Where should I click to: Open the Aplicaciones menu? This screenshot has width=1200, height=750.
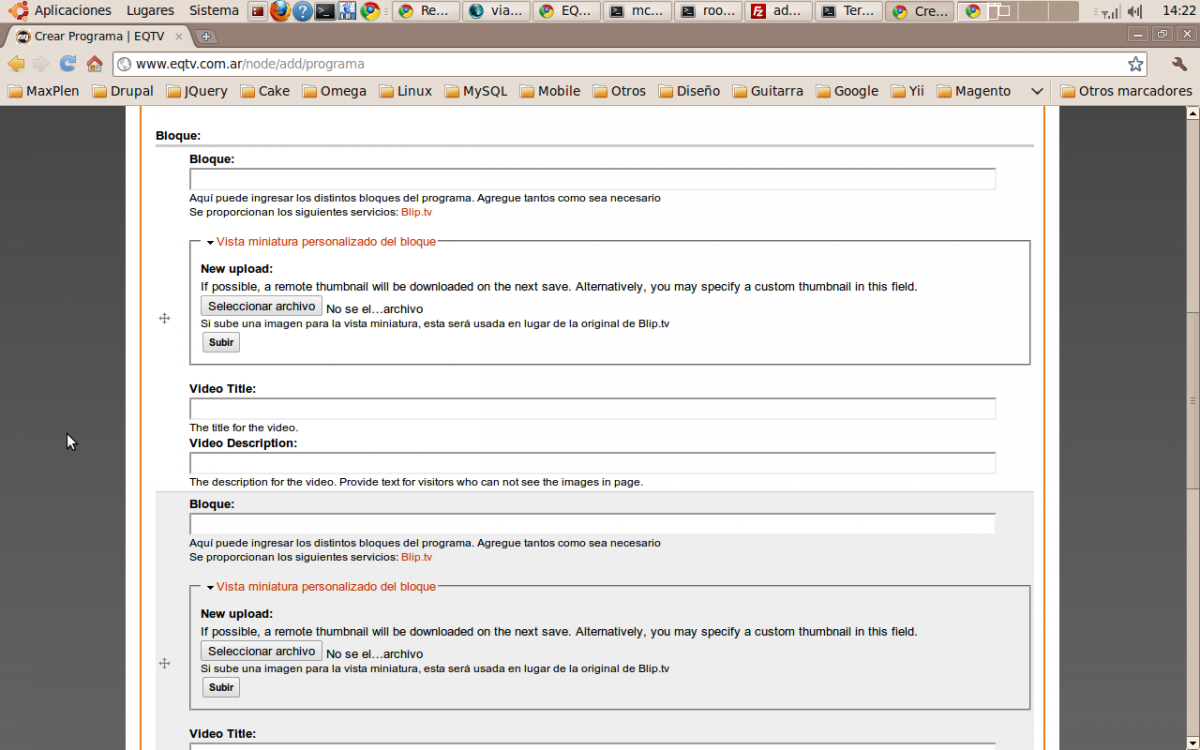73,11
